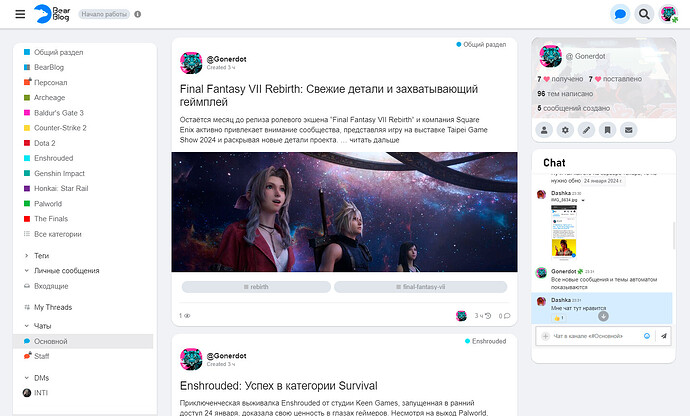Open Archeage category in sidebar
The height and width of the screenshot is (416, 690).
click(x=49, y=98)
